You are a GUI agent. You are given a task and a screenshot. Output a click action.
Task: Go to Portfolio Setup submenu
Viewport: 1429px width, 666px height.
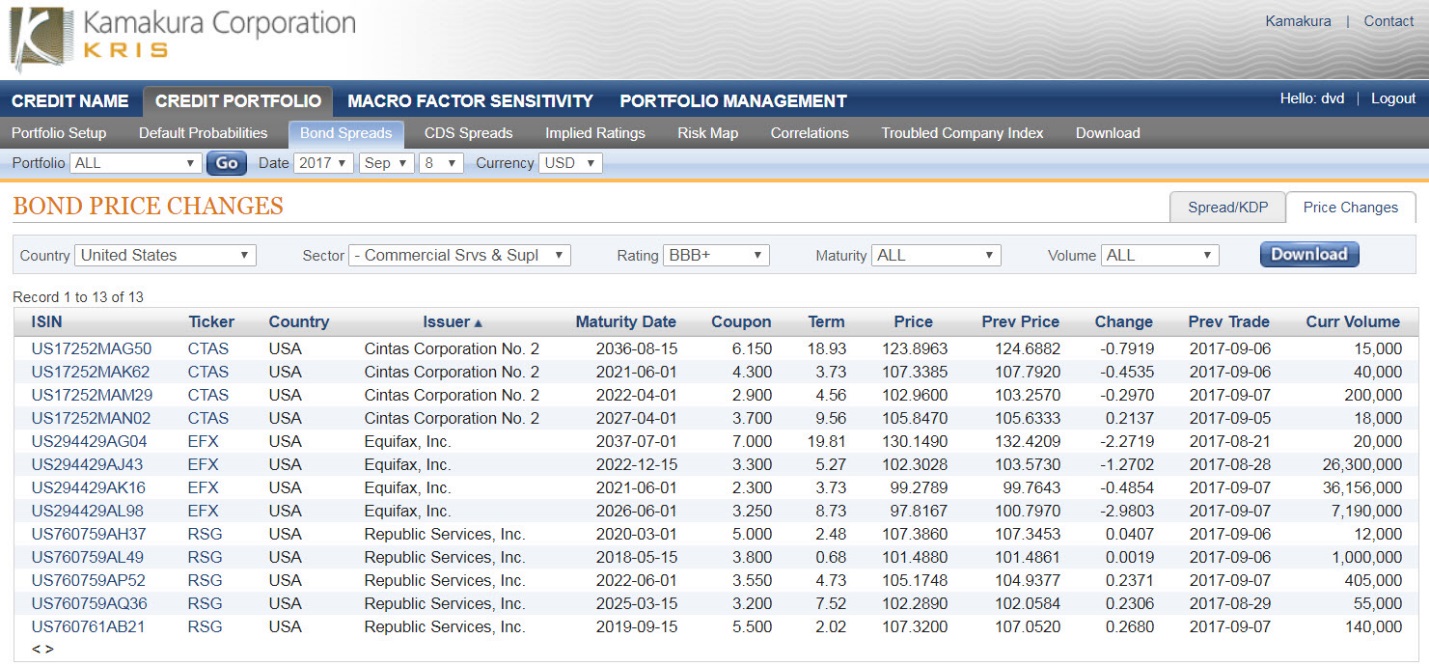click(x=59, y=133)
